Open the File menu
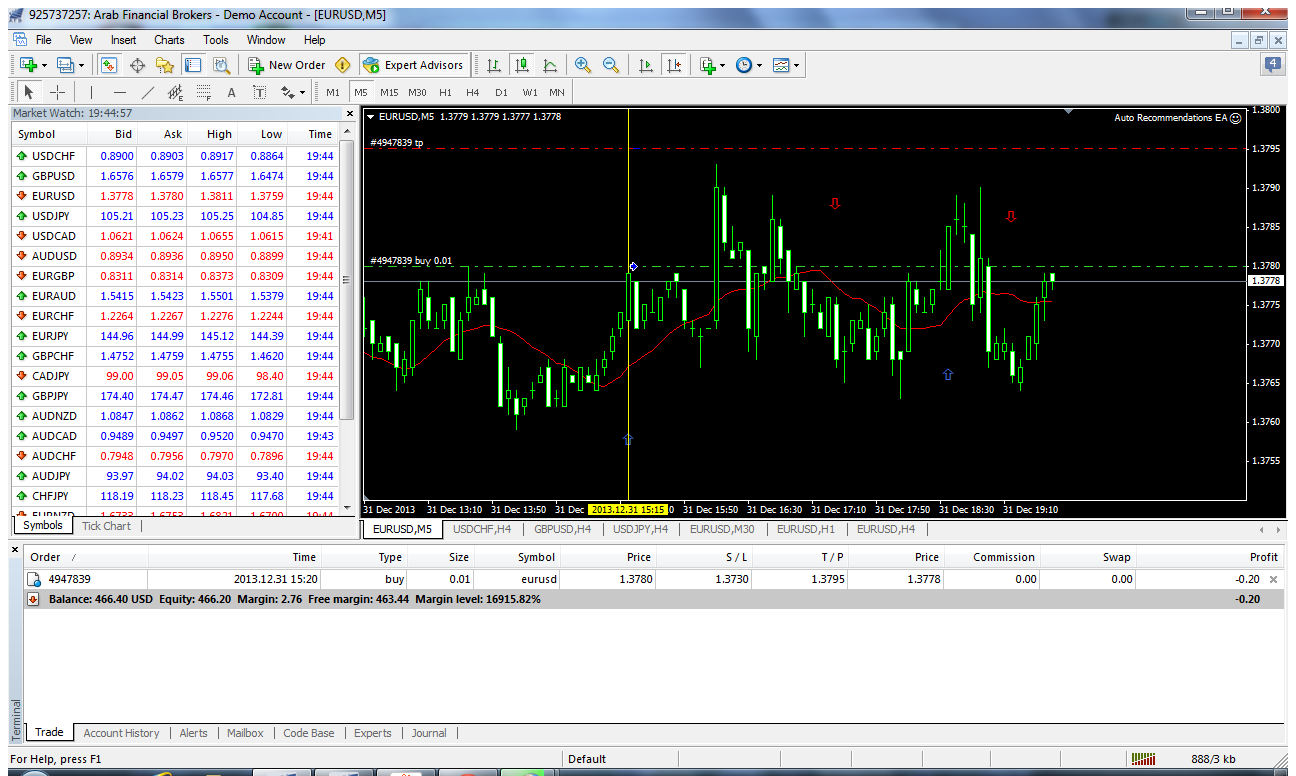1296x776 pixels. (43, 40)
